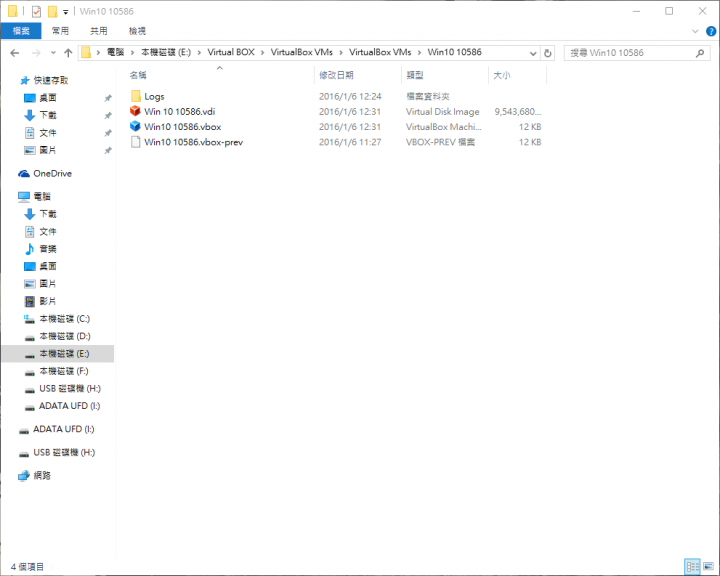The width and height of the screenshot is (720, 576).
Task: Switch to large icons view in status bar
Action: pos(709,566)
